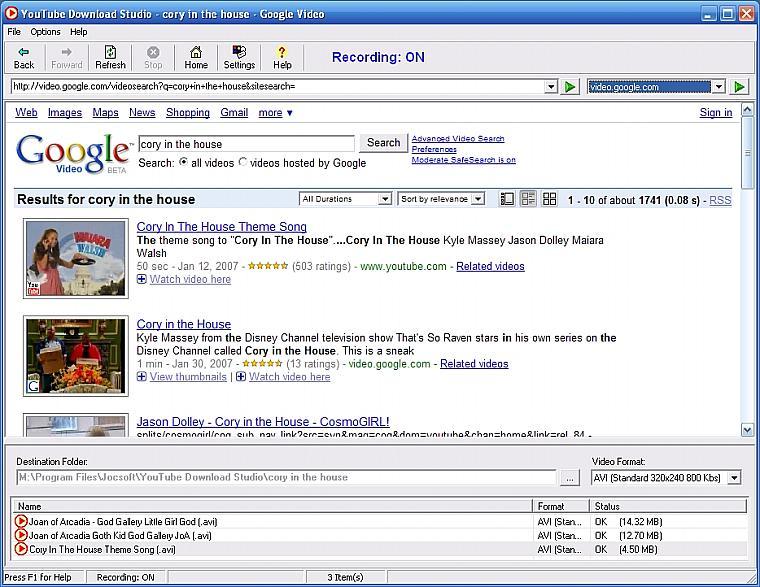
Task: Switch results to grid view icon
Action: 549,199
